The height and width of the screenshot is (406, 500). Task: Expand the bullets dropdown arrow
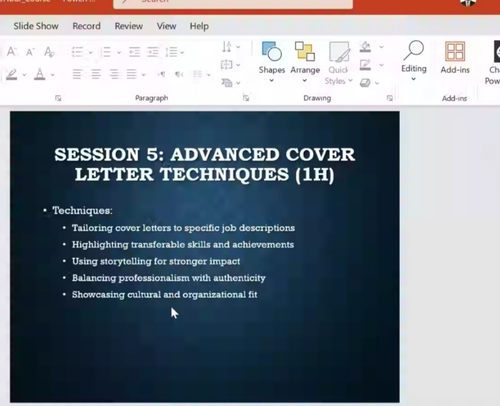pos(91,52)
